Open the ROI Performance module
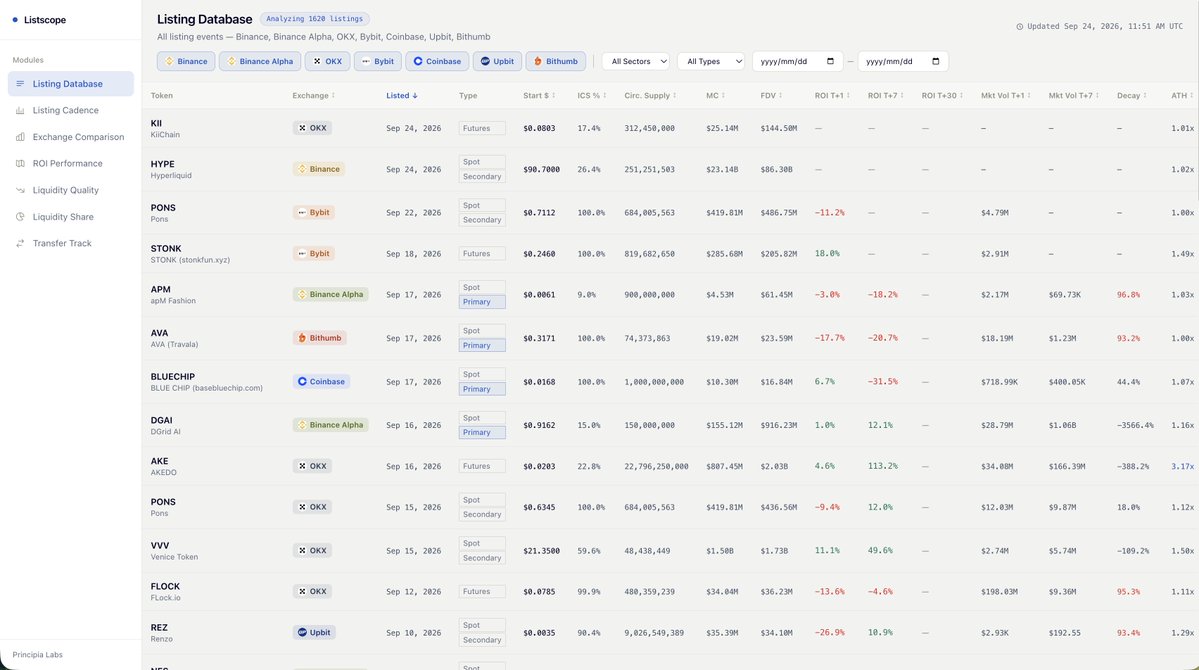1199x670 pixels. coord(70,163)
